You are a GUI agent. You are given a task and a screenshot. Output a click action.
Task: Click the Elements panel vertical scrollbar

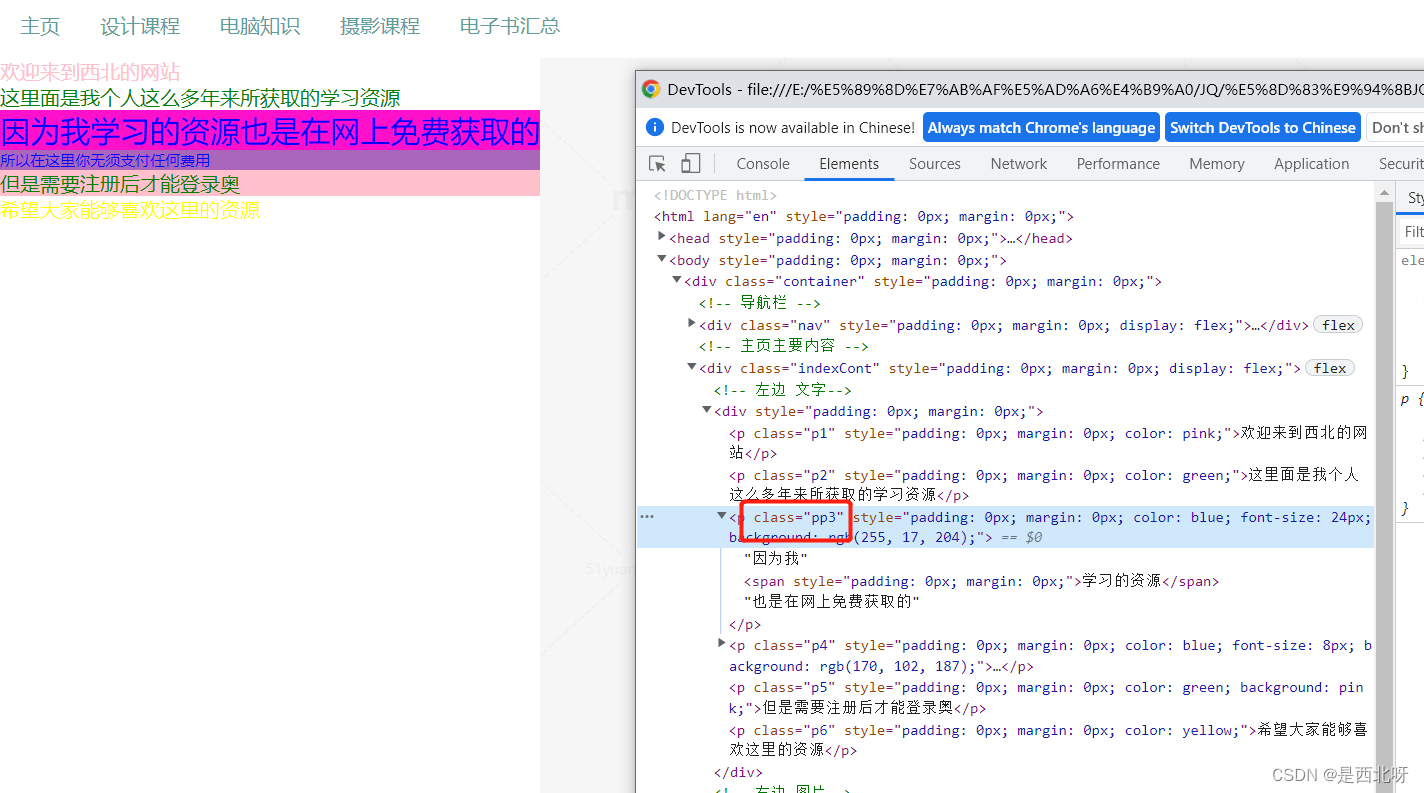[1384, 487]
